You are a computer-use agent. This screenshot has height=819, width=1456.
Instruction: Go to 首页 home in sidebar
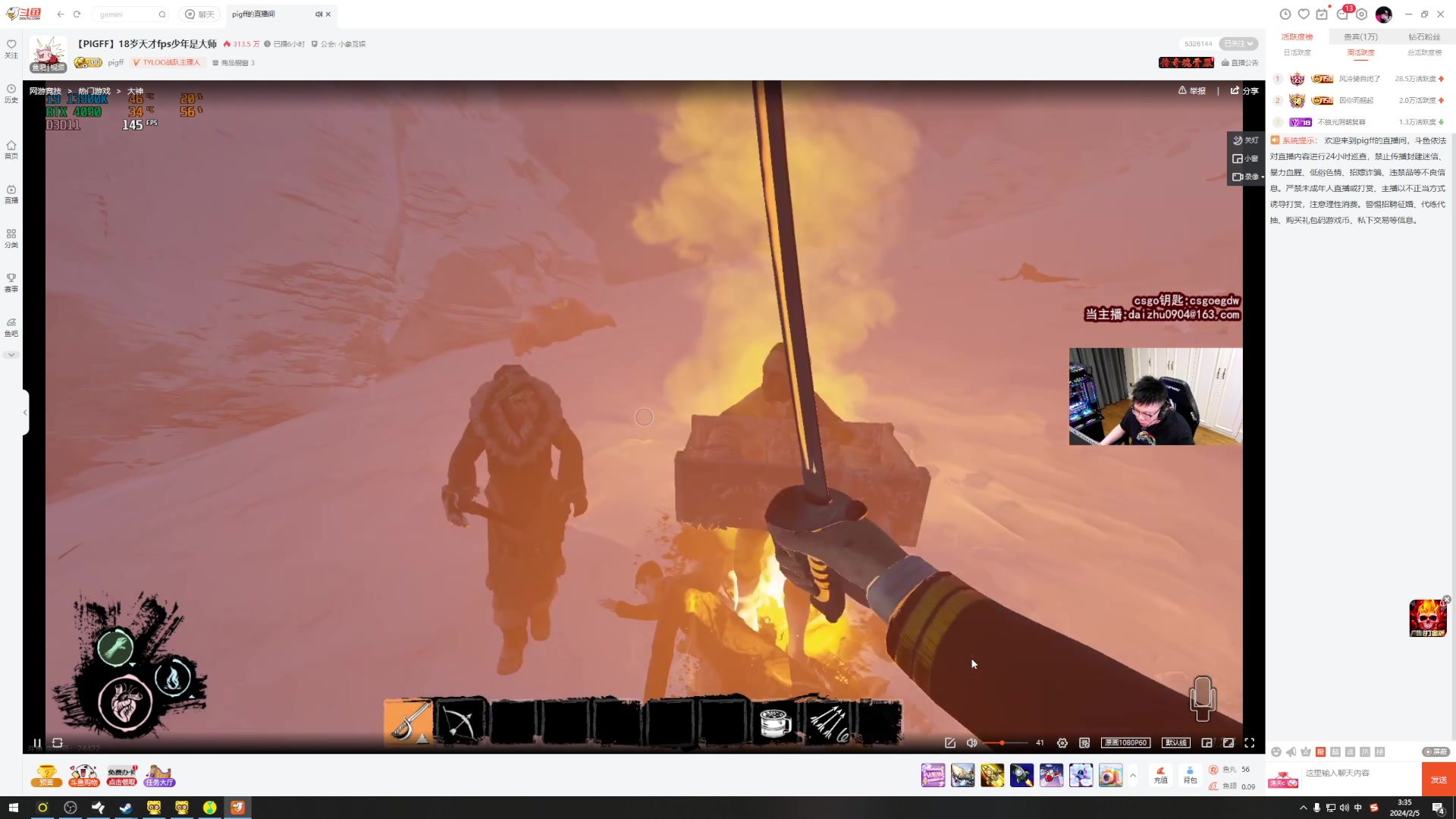pyautogui.click(x=11, y=149)
